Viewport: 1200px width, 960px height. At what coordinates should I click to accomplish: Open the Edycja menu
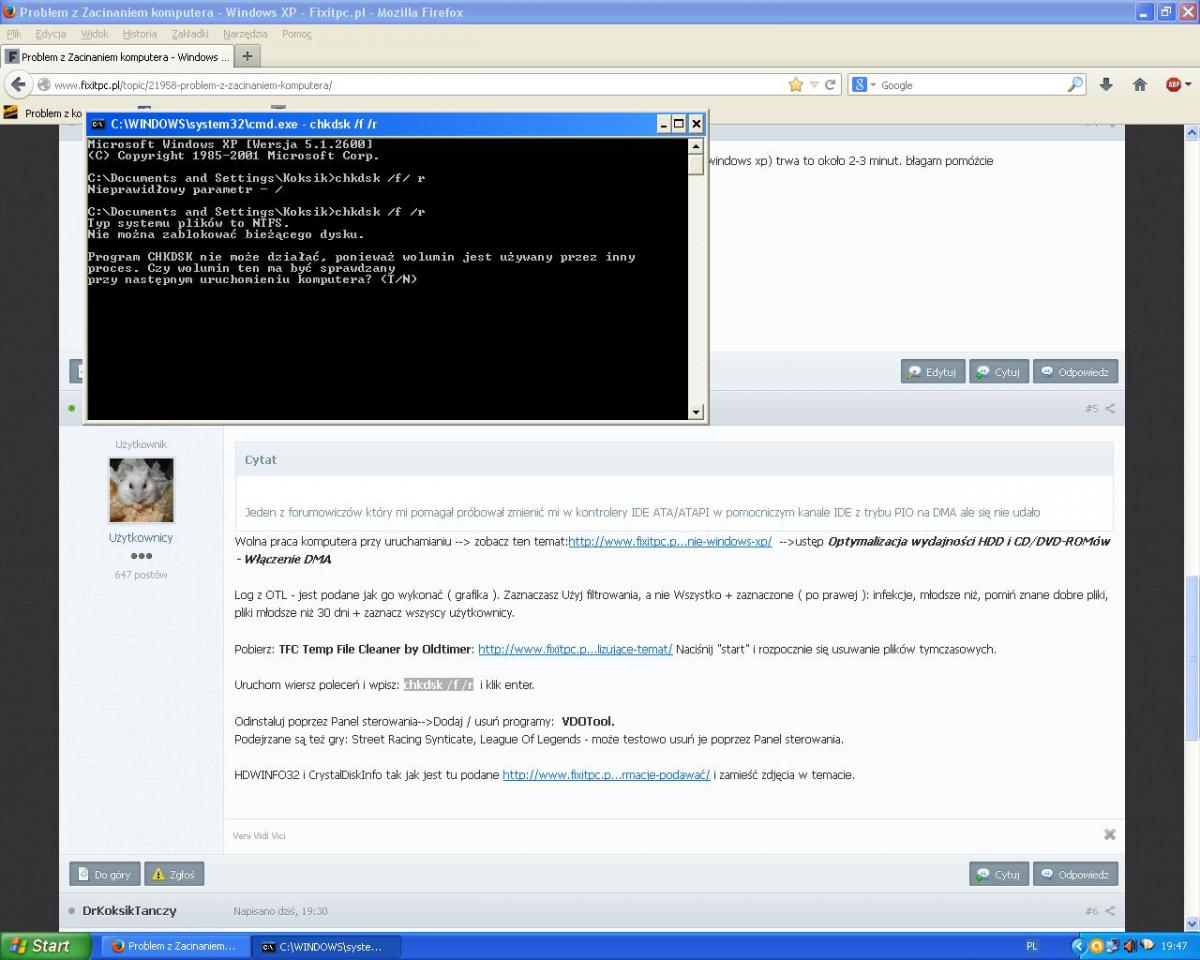pyautogui.click(x=50, y=34)
